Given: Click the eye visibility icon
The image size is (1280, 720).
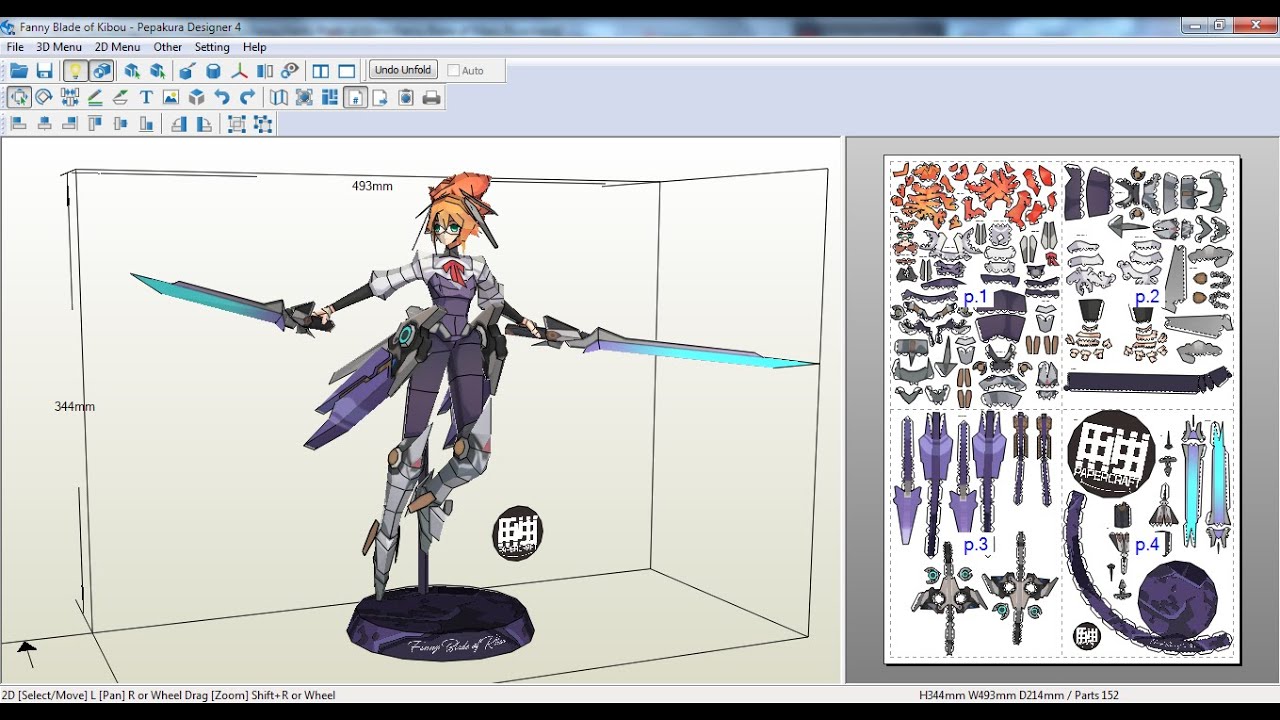Looking at the screenshot, I should tap(290, 71).
